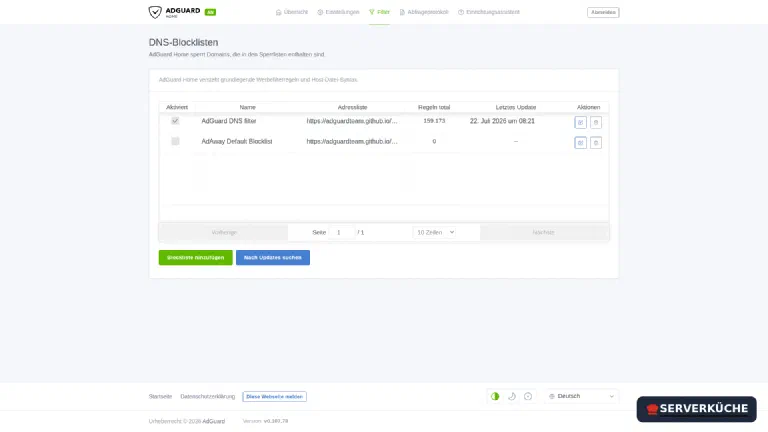Open the Einrichtungsassistent tab

(x=488, y=12)
